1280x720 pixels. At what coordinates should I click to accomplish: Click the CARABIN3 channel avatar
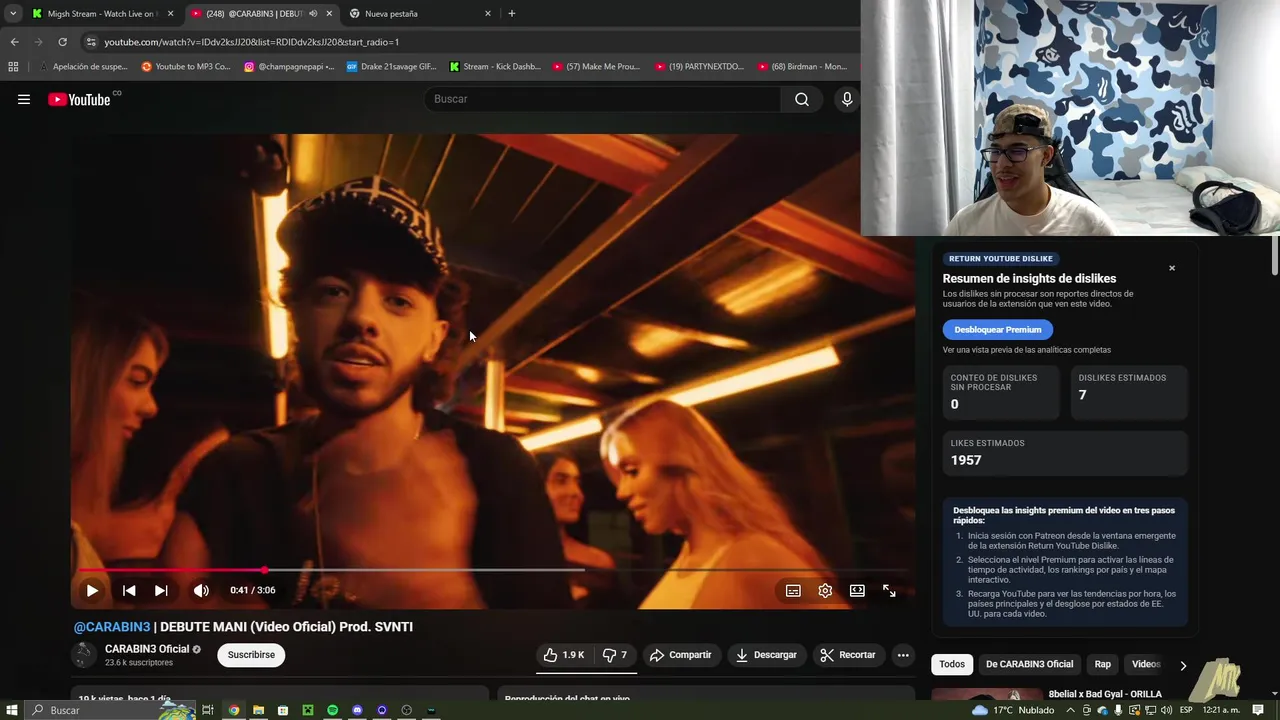click(84, 655)
